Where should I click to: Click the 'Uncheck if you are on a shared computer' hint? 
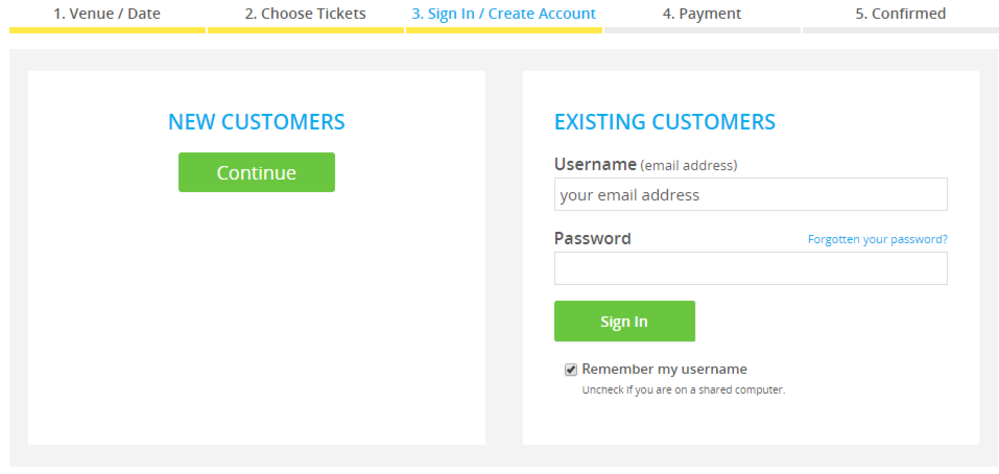(x=683, y=390)
